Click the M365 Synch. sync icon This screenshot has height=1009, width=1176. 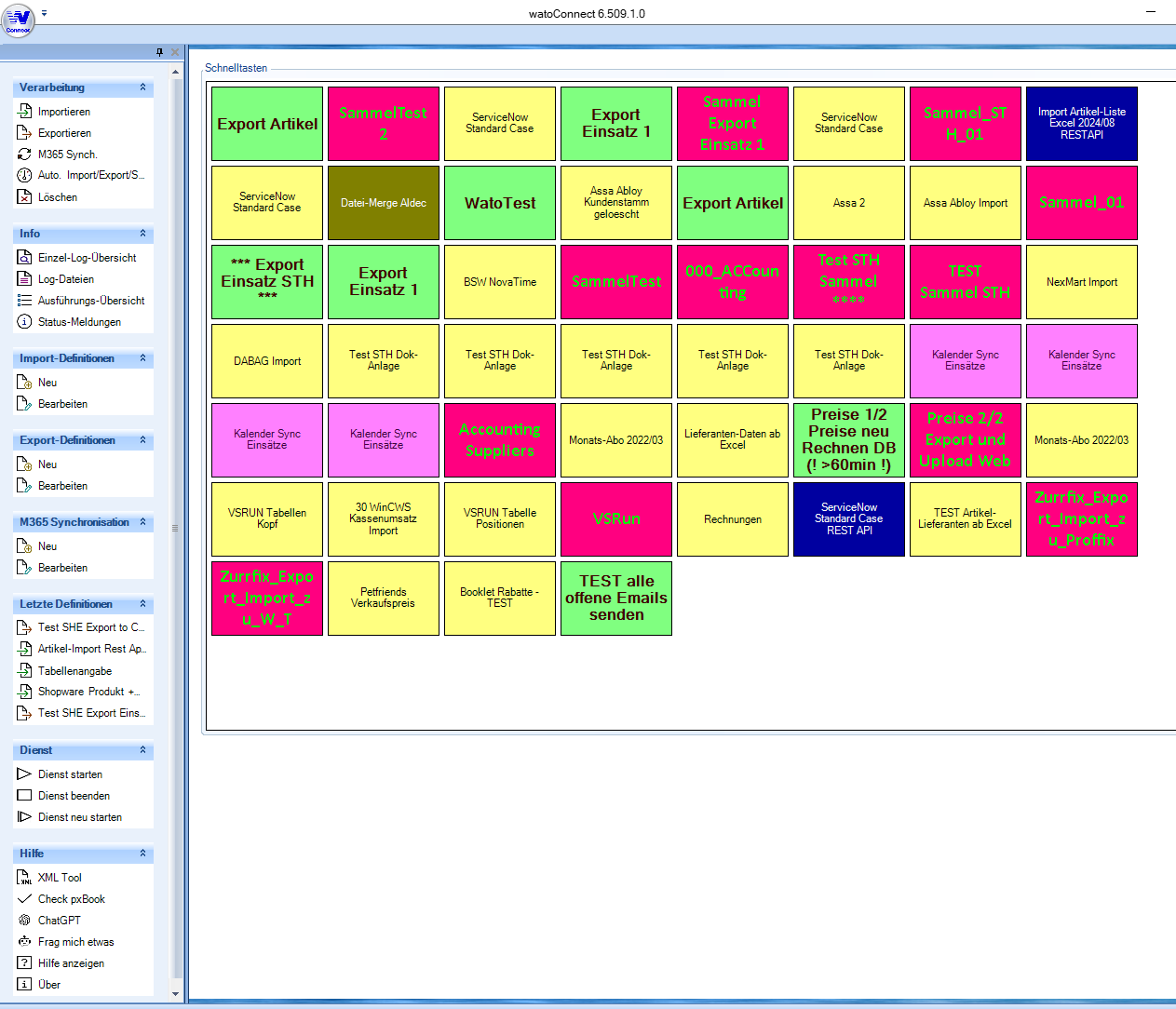(25, 155)
